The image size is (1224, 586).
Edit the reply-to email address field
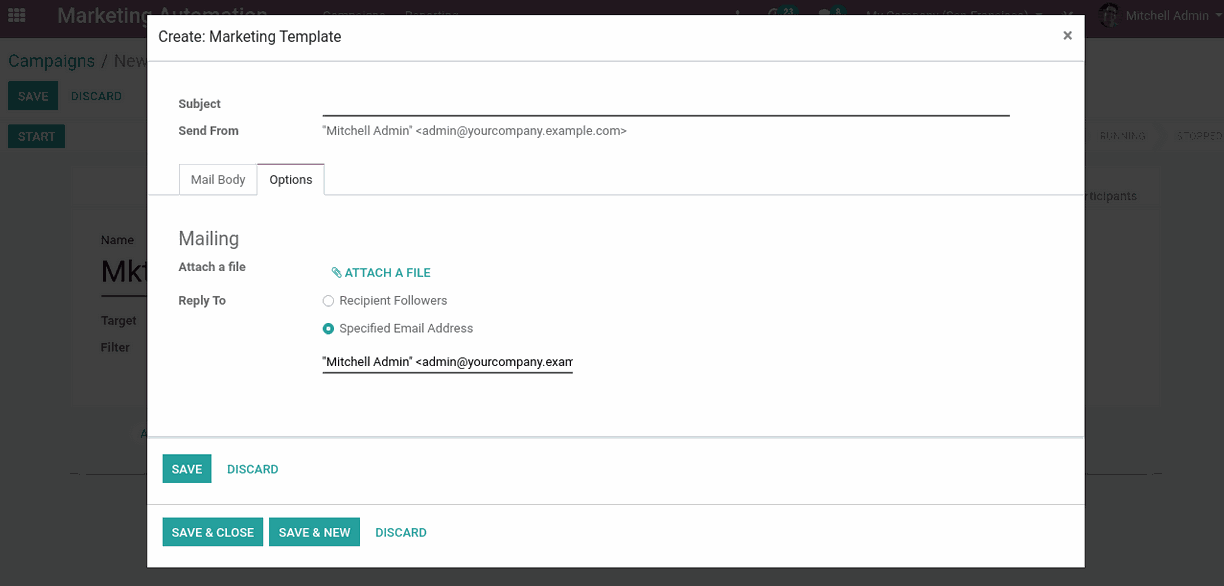point(447,361)
